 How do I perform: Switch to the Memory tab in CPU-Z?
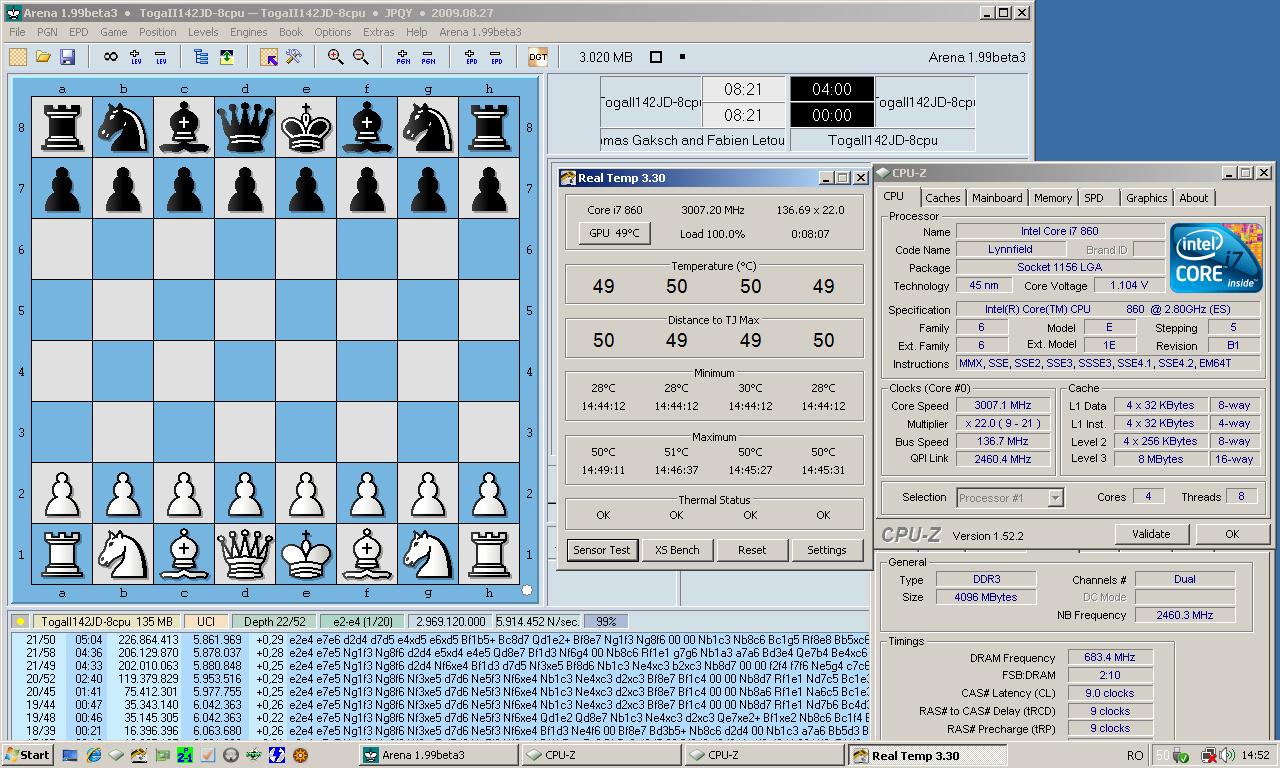pyautogui.click(x=1053, y=198)
